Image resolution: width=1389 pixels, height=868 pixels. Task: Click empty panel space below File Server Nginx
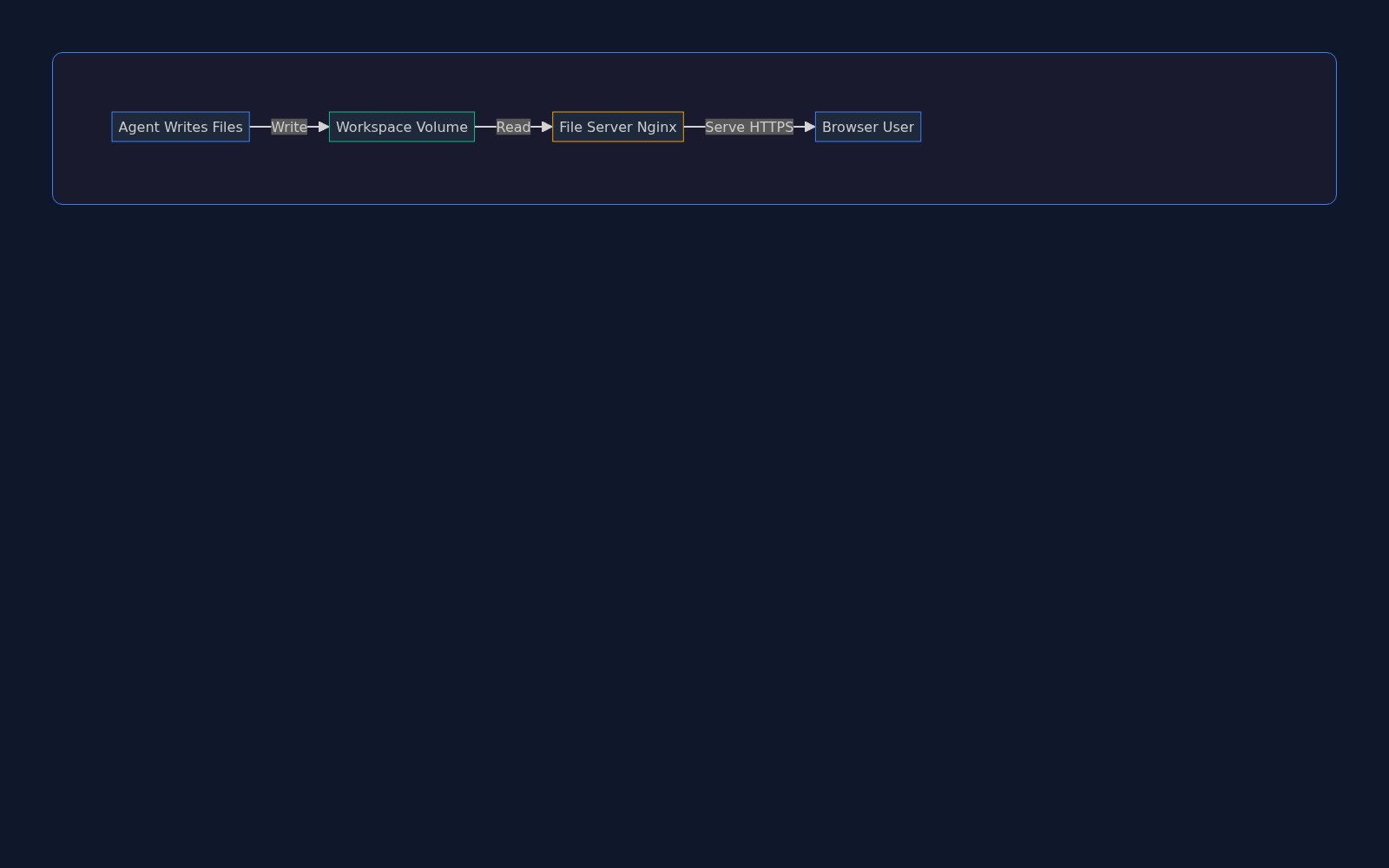click(x=617, y=174)
